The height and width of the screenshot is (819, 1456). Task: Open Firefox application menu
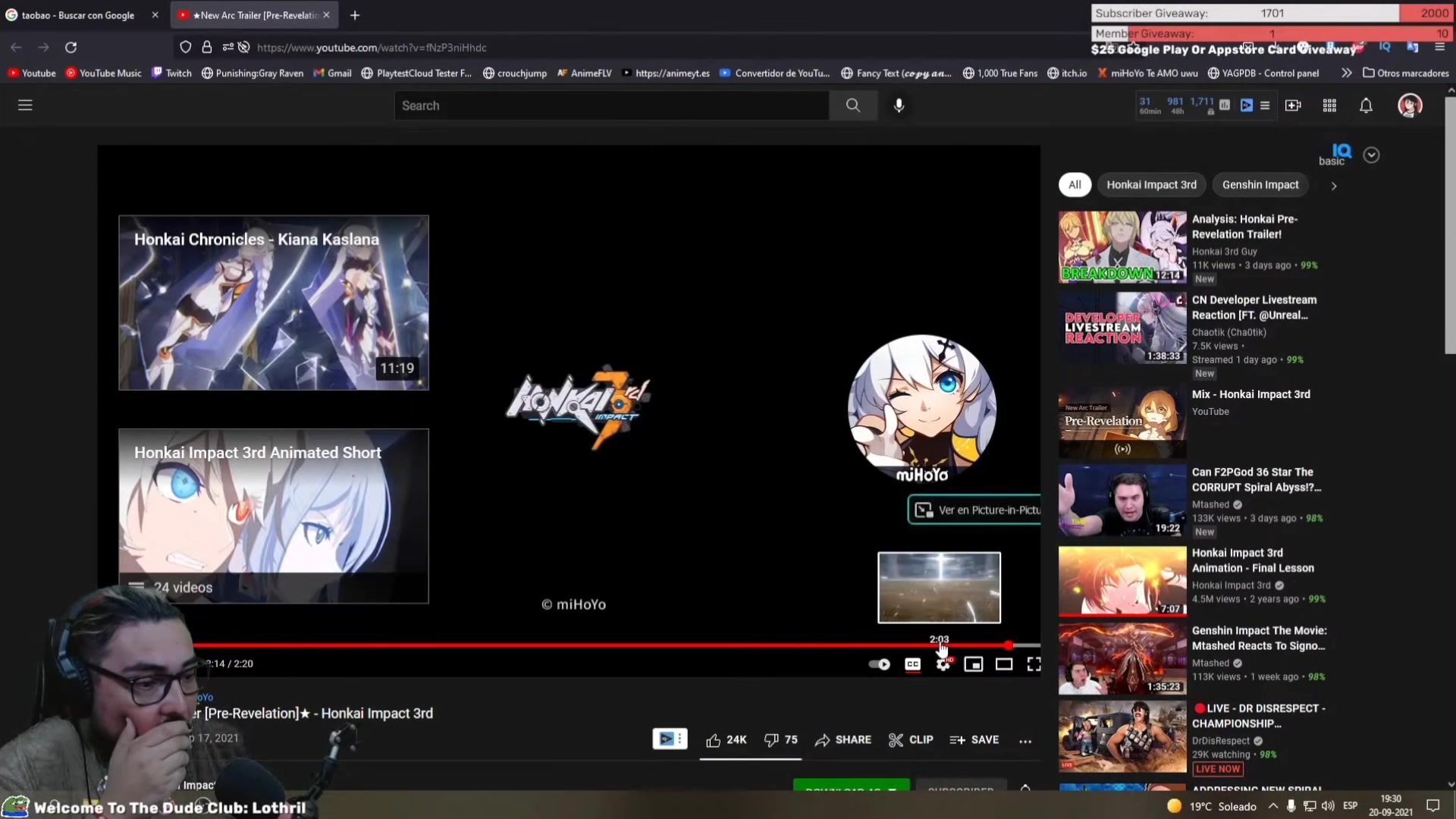click(1439, 47)
